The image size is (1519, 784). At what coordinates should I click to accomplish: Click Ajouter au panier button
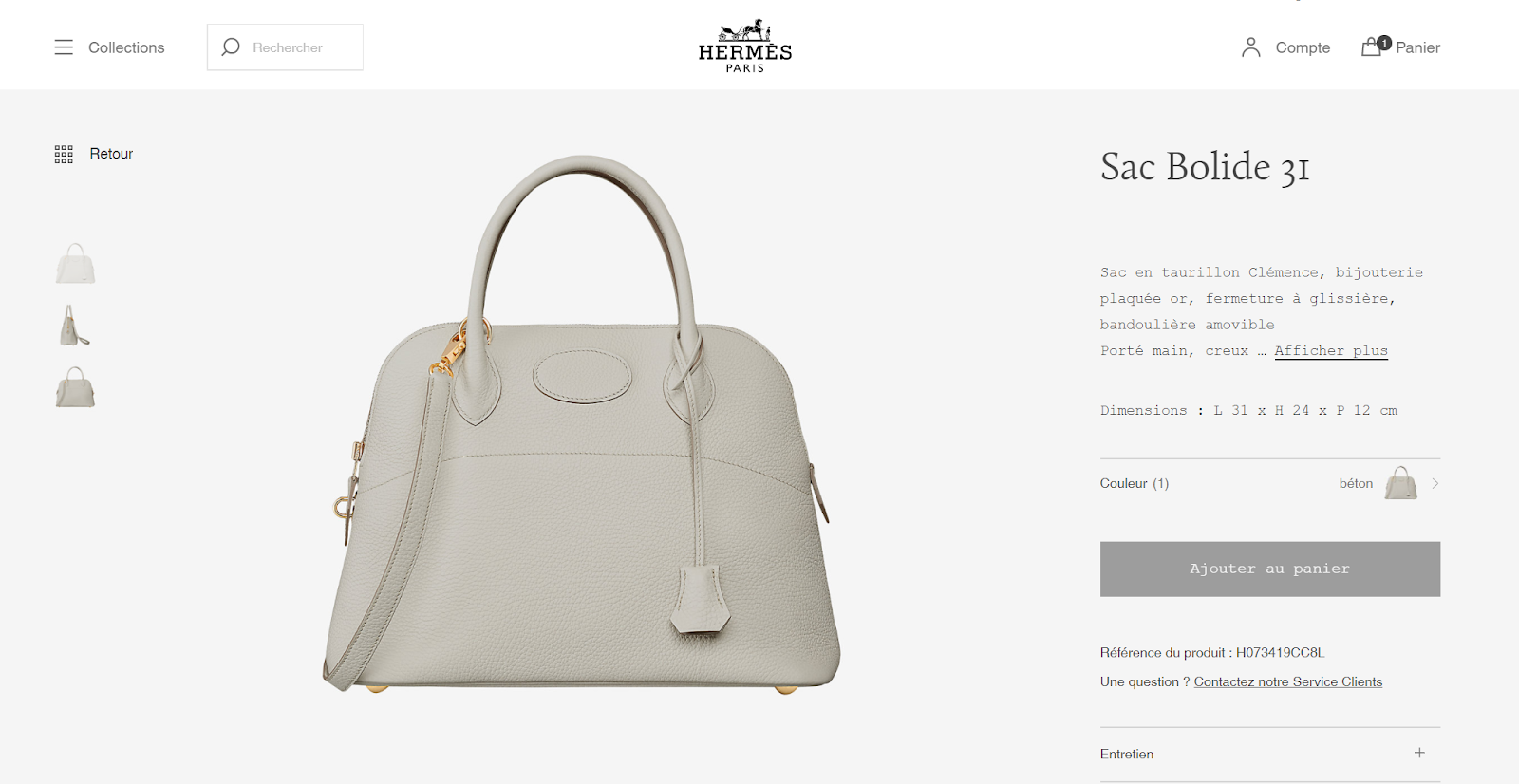tap(1270, 569)
